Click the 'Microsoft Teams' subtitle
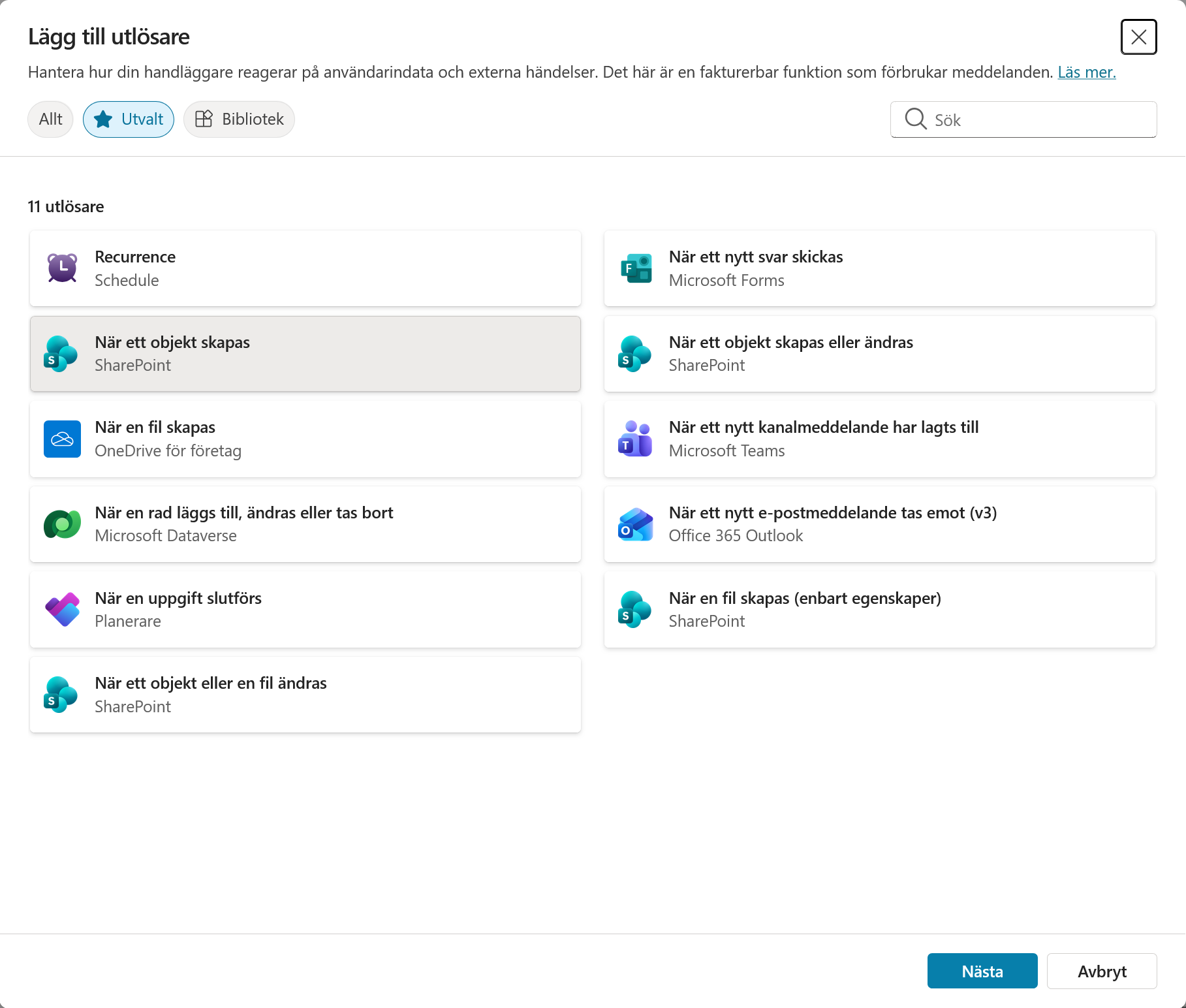 click(726, 451)
